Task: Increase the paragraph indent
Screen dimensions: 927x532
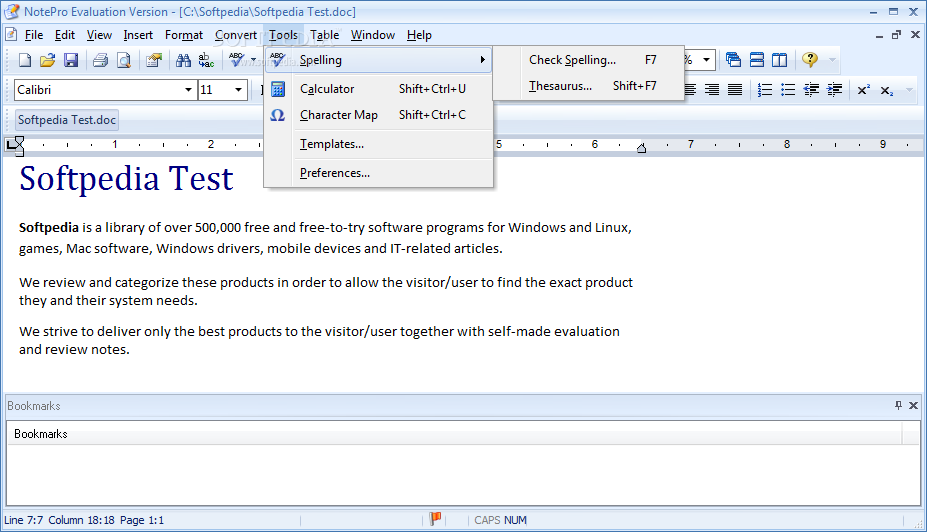Action: coord(834,90)
